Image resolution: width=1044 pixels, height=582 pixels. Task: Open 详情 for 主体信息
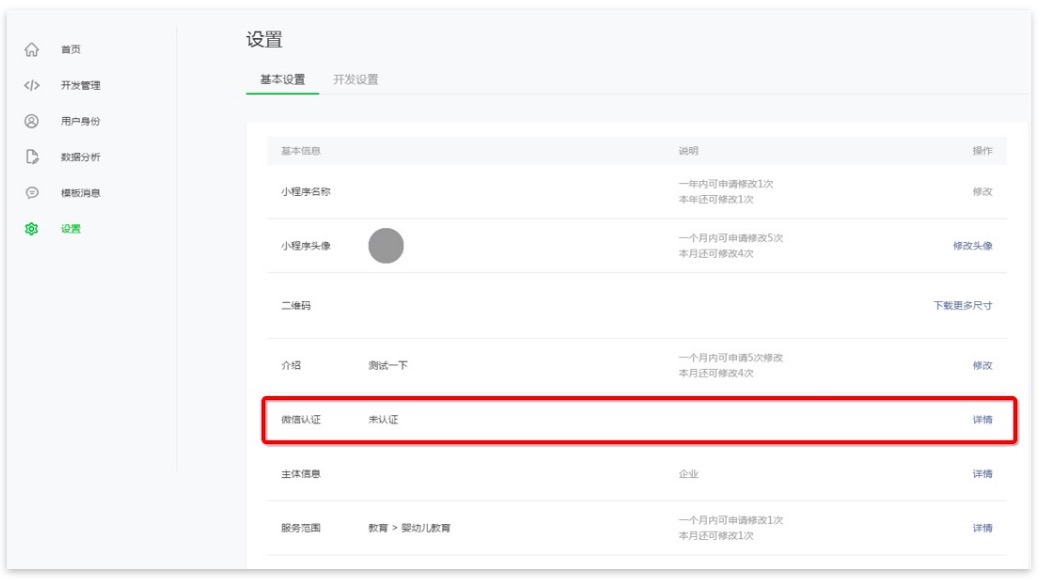pyautogui.click(x=982, y=474)
